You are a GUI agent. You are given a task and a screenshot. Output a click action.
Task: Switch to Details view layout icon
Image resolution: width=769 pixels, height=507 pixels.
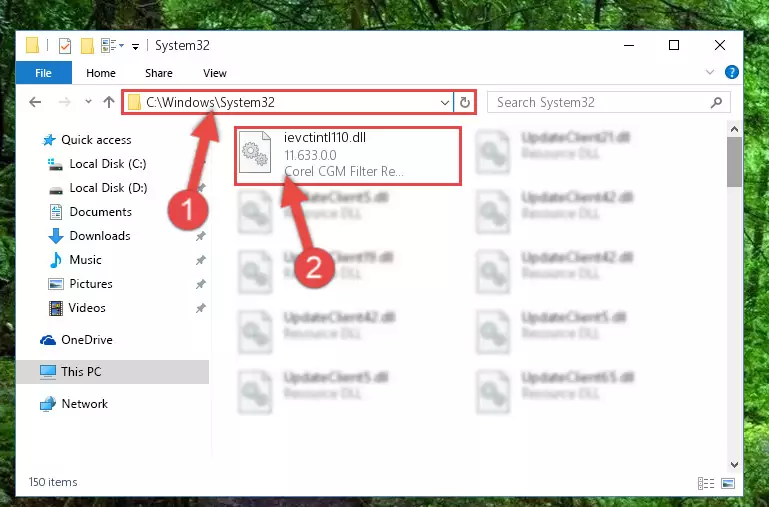coord(706,483)
